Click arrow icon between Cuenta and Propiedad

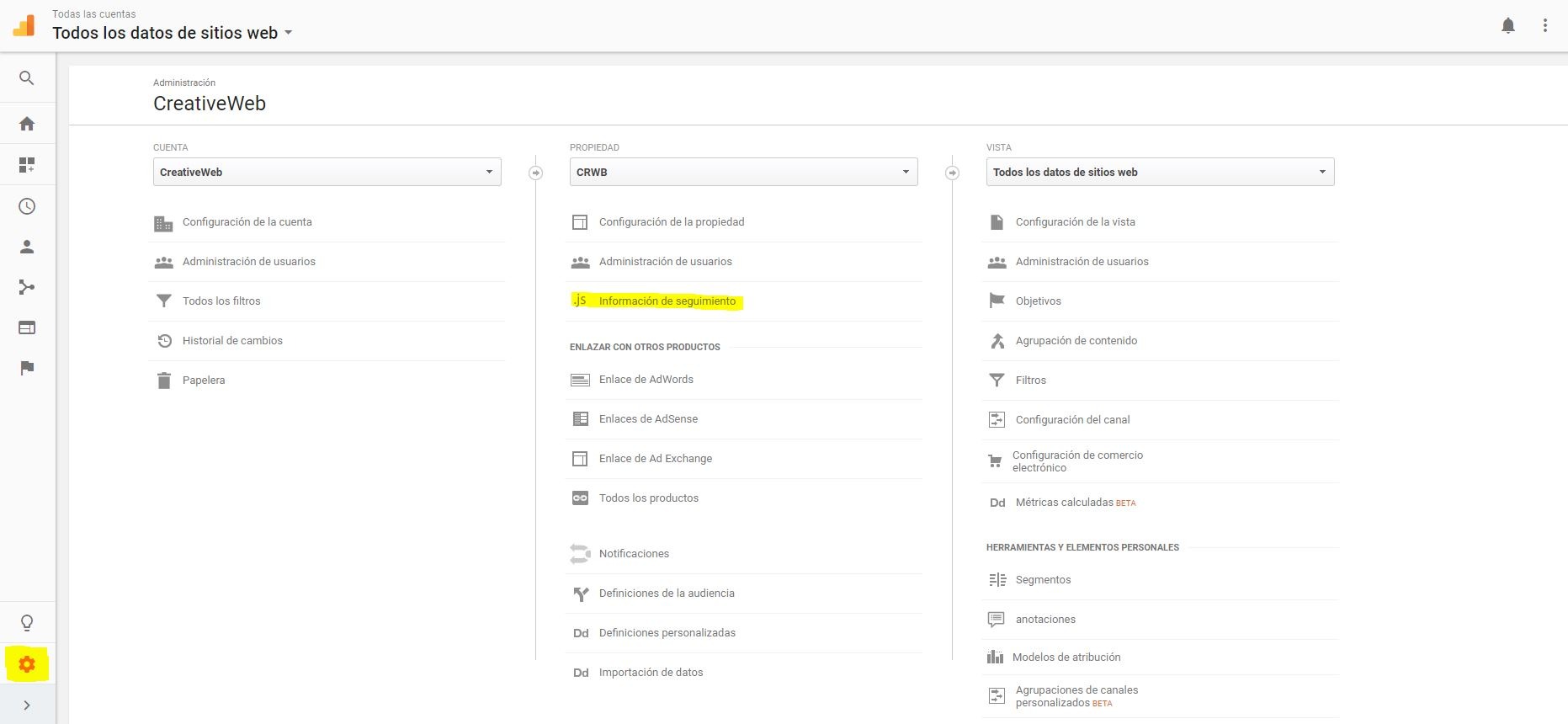[536, 173]
